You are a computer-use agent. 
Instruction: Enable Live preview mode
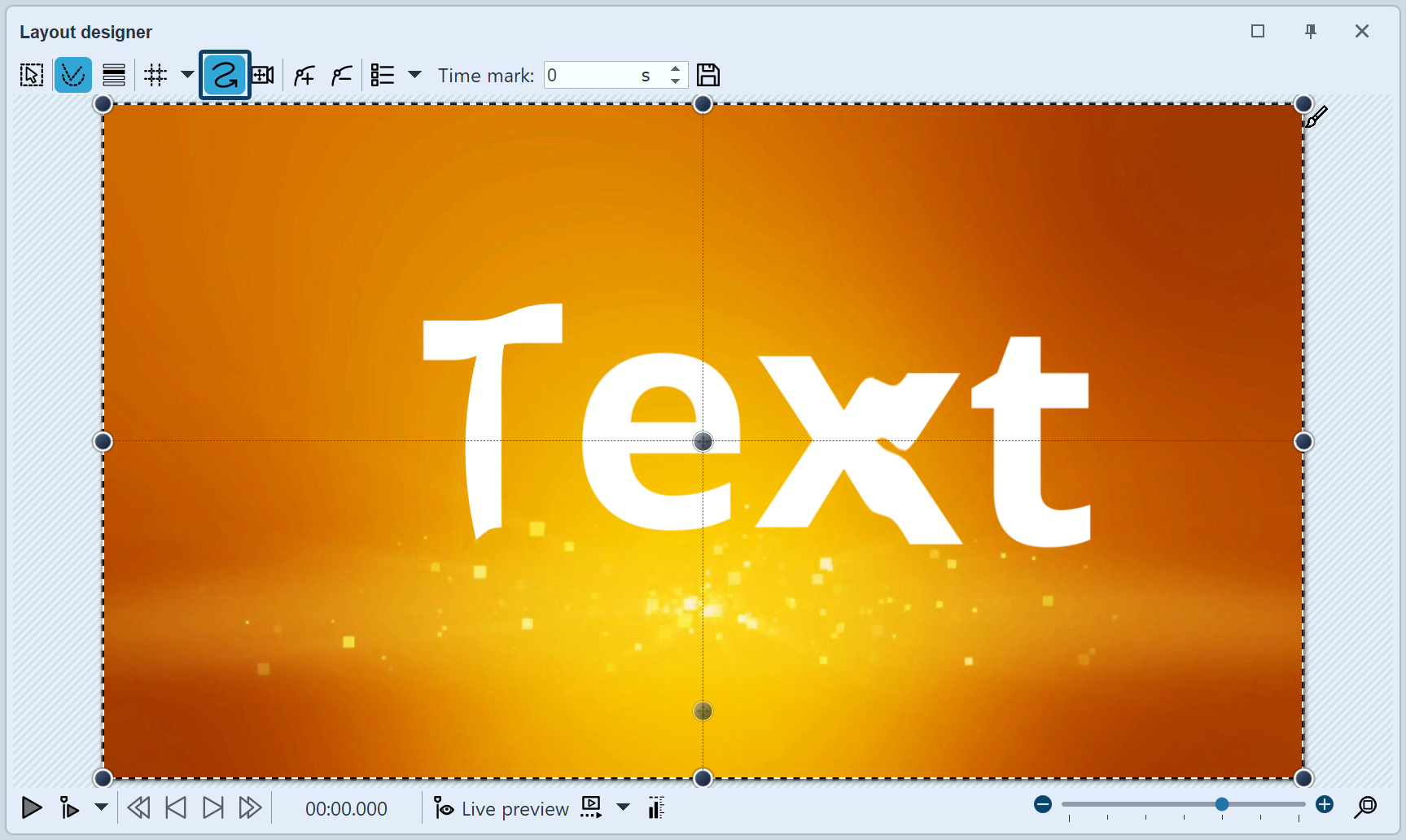pos(501,808)
